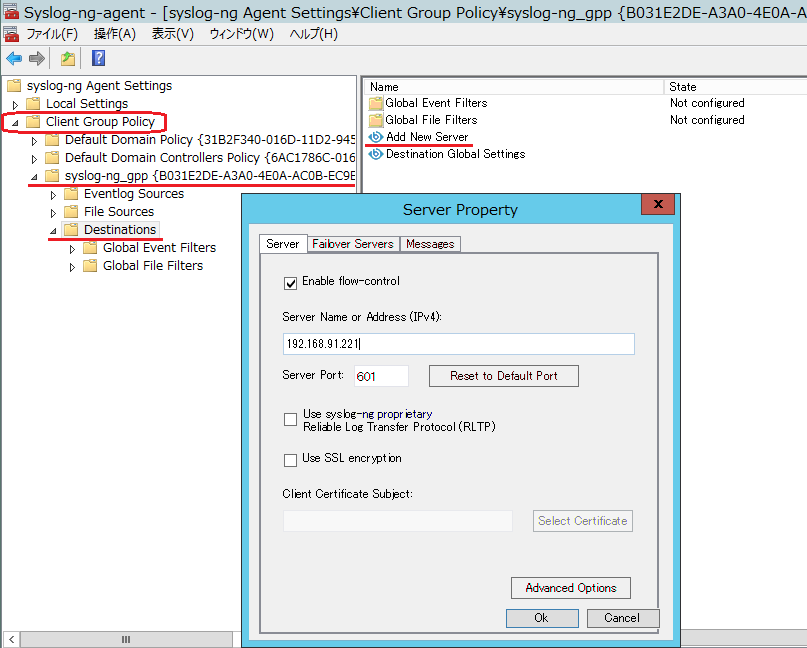Click the Server Port field
This screenshot has height=648, width=807.
[x=381, y=376]
